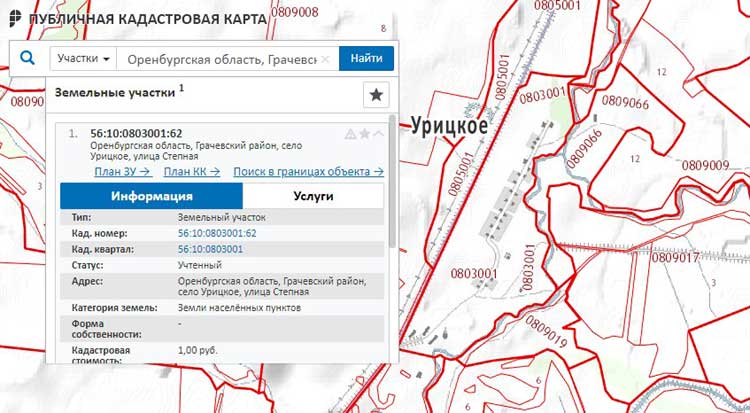Select the Информация tab

pyautogui.click(x=152, y=196)
